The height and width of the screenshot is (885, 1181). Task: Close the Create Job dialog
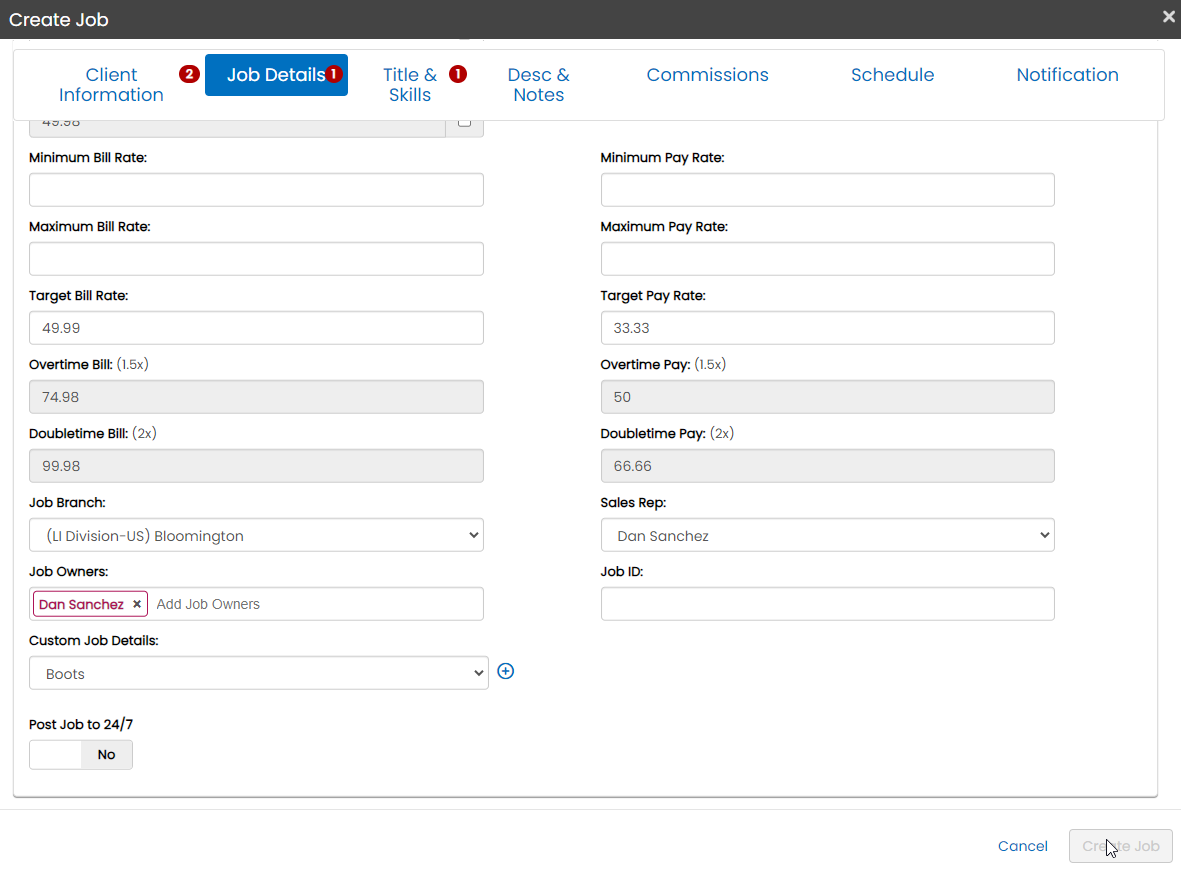1168,17
